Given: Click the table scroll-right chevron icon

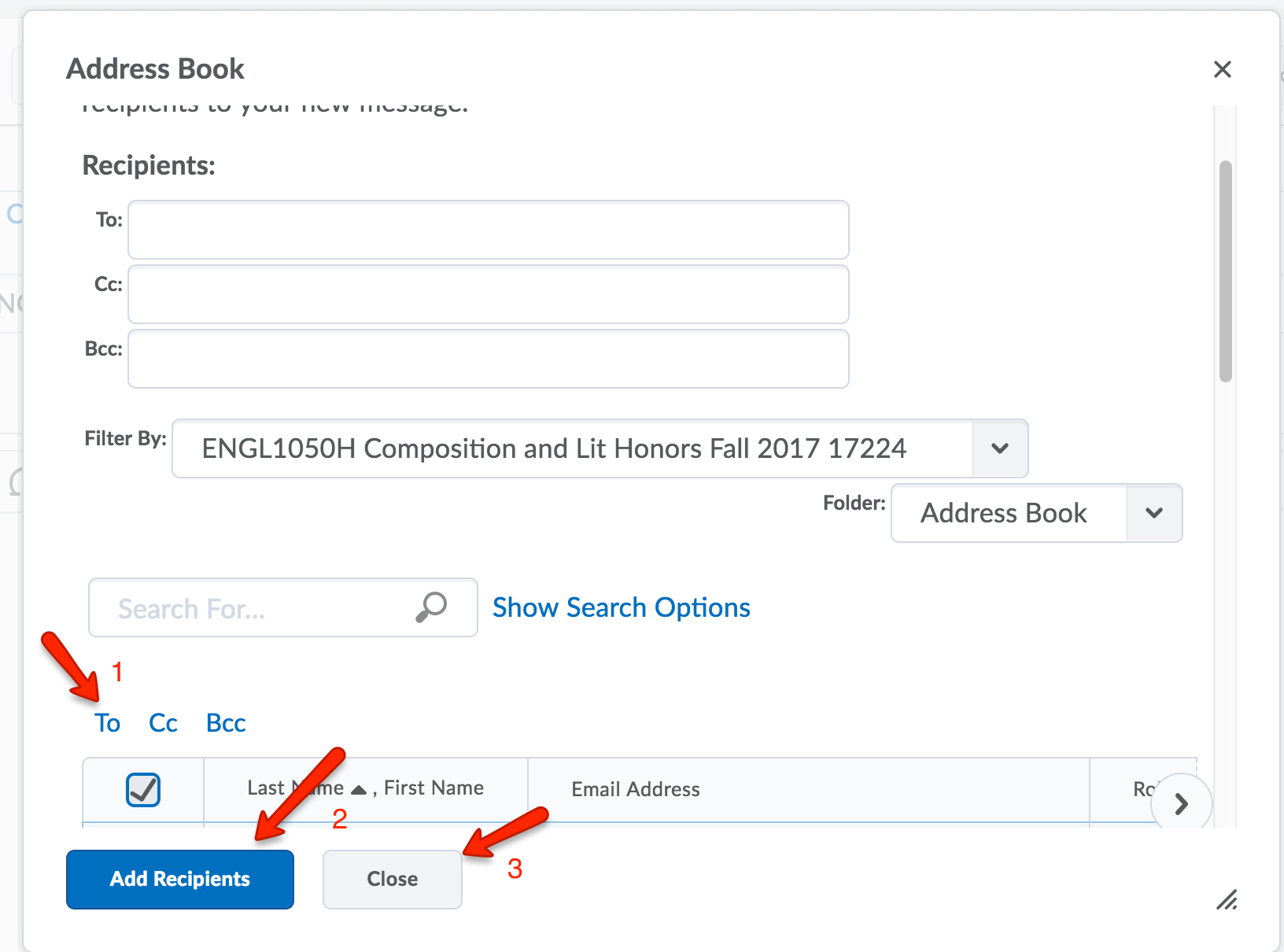Looking at the screenshot, I should (x=1181, y=803).
